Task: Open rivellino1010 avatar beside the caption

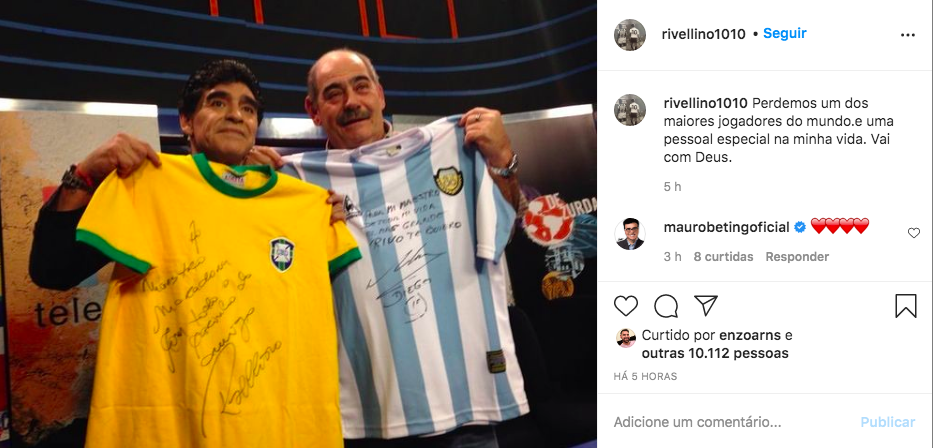Action: pyautogui.click(x=630, y=110)
